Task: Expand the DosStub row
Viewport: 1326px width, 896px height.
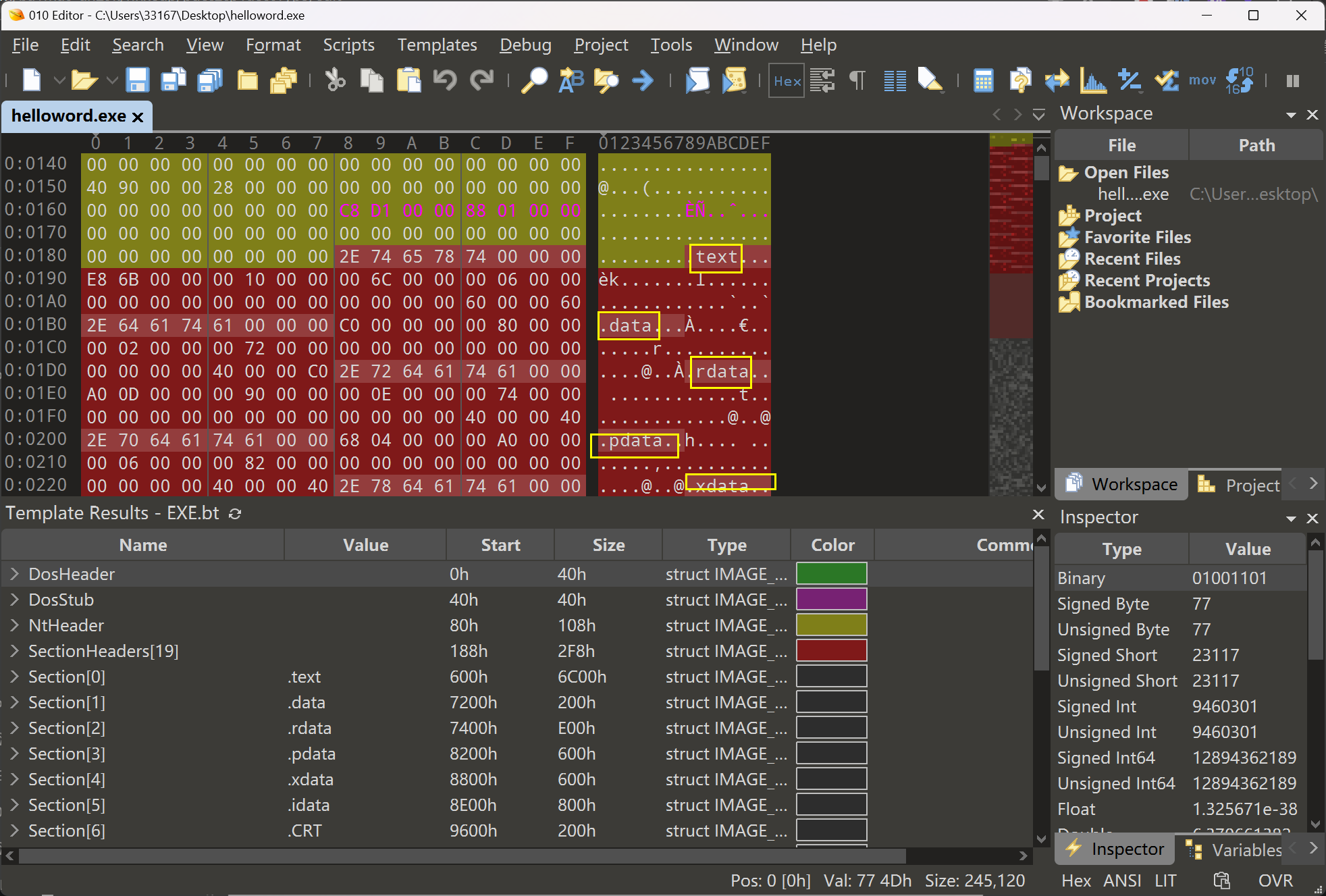Action: click(x=14, y=600)
